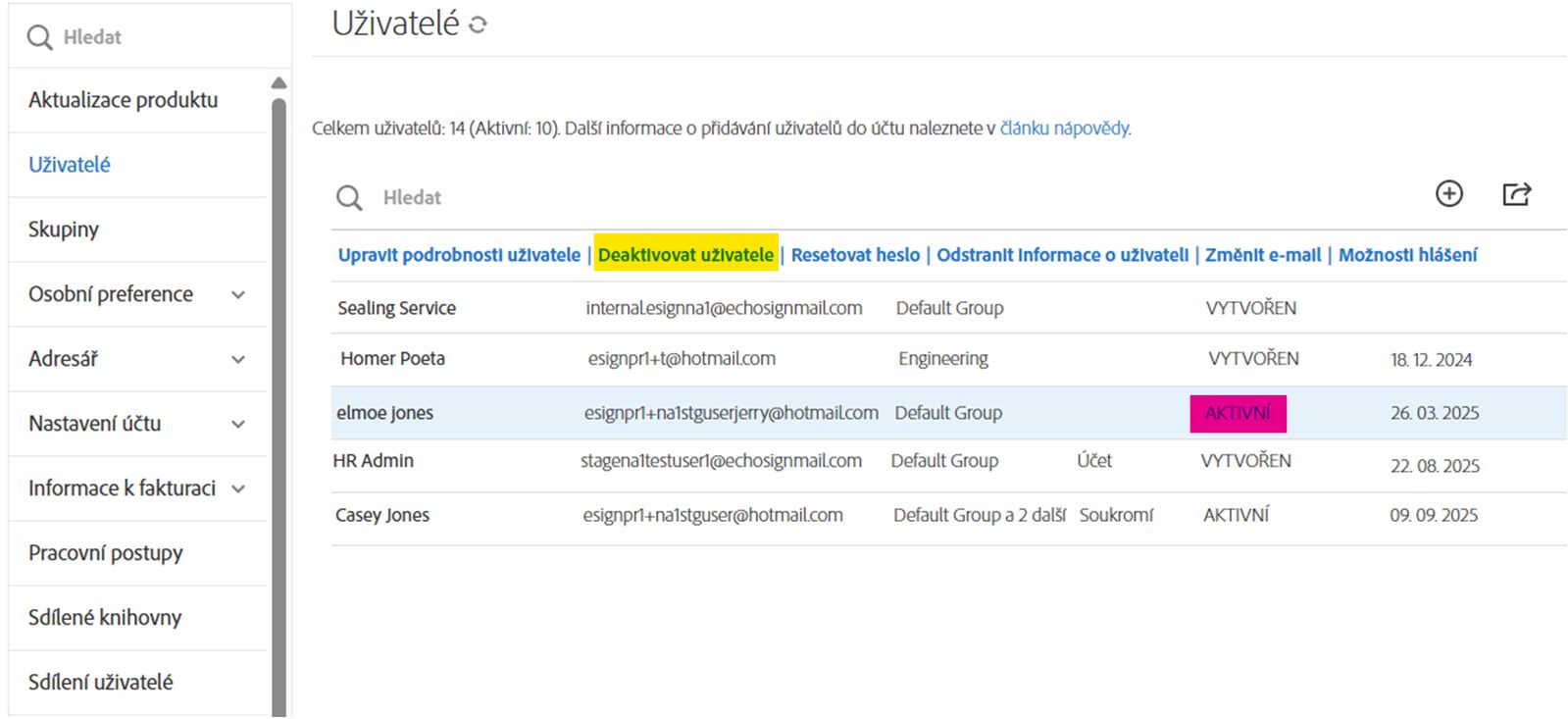The height and width of the screenshot is (719, 1568).
Task: Click the pink AKTIVNÍ status highlight
Action: pyautogui.click(x=1238, y=414)
